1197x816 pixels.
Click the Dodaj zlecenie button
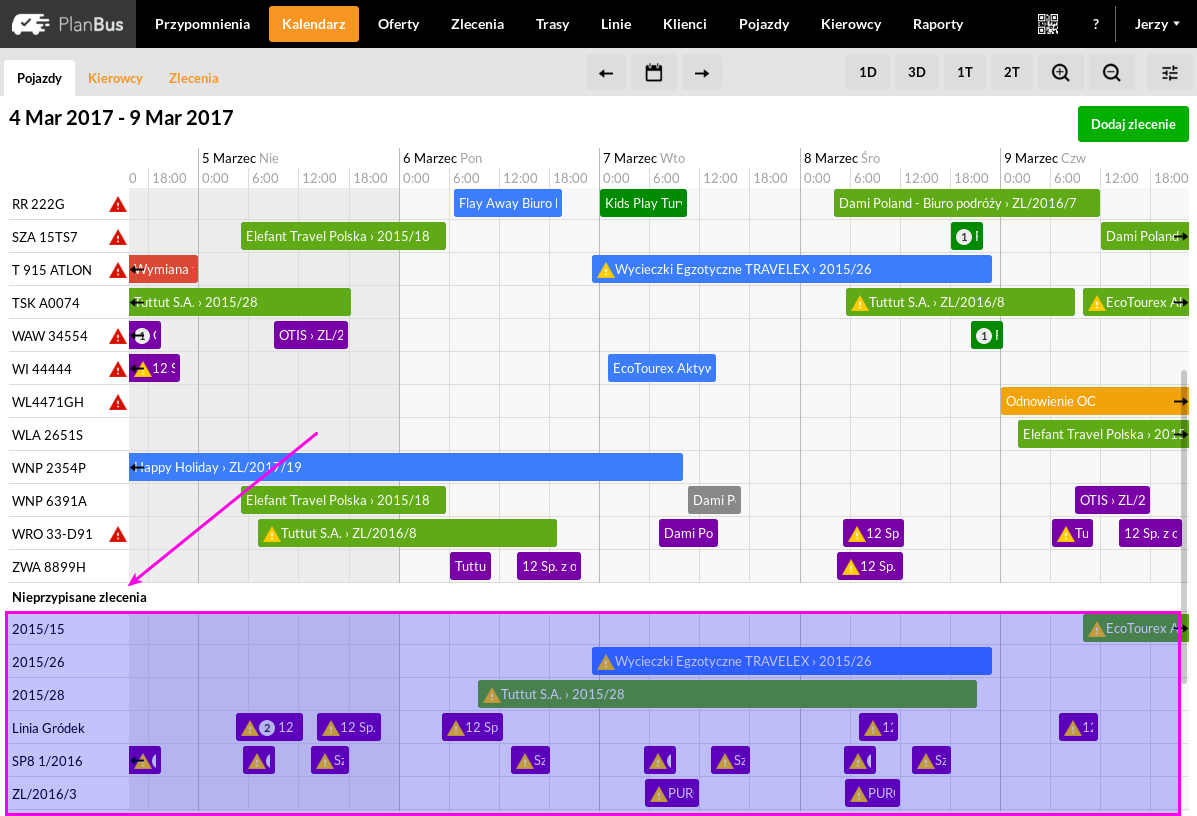click(1133, 124)
